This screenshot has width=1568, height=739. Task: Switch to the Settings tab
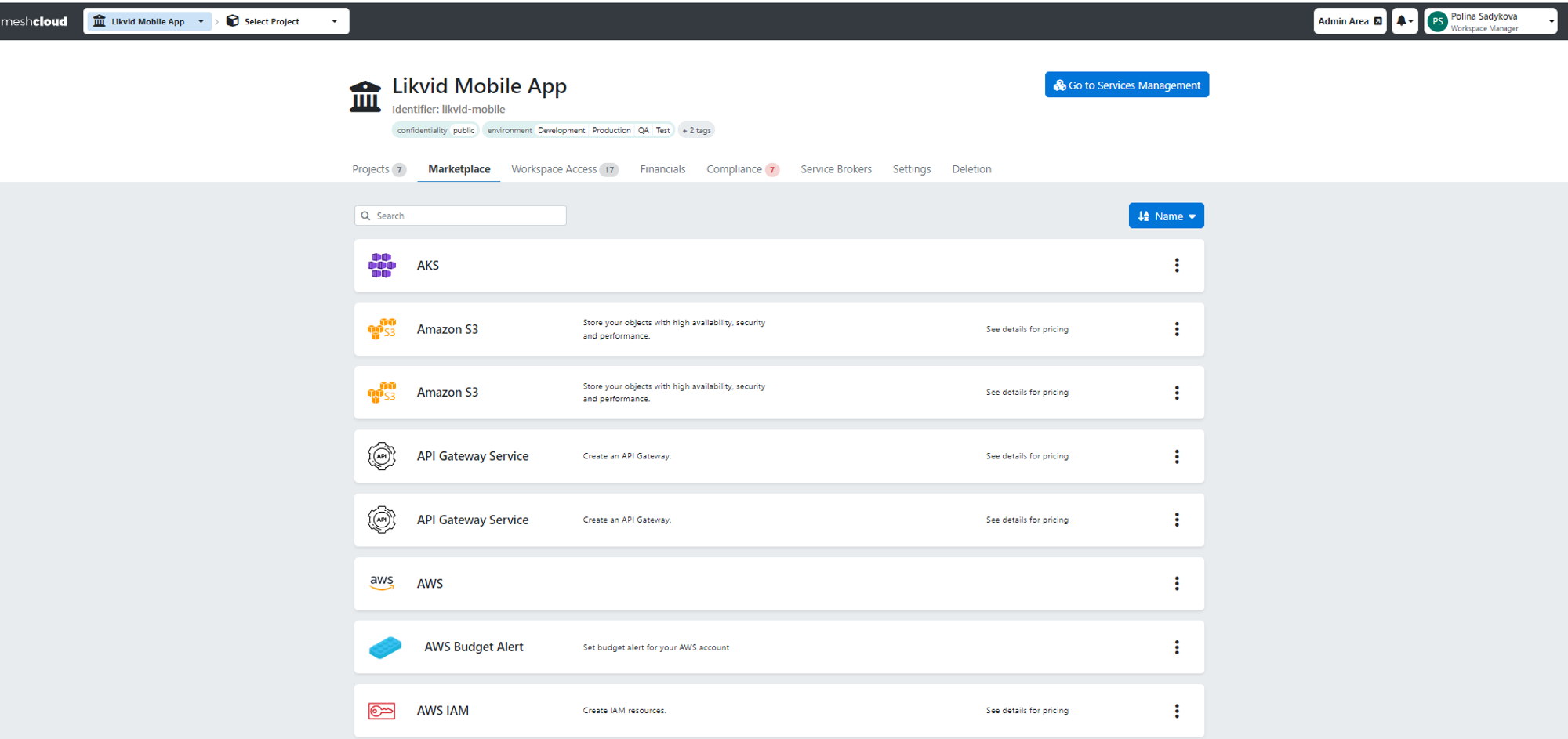(x=912, y=169)
